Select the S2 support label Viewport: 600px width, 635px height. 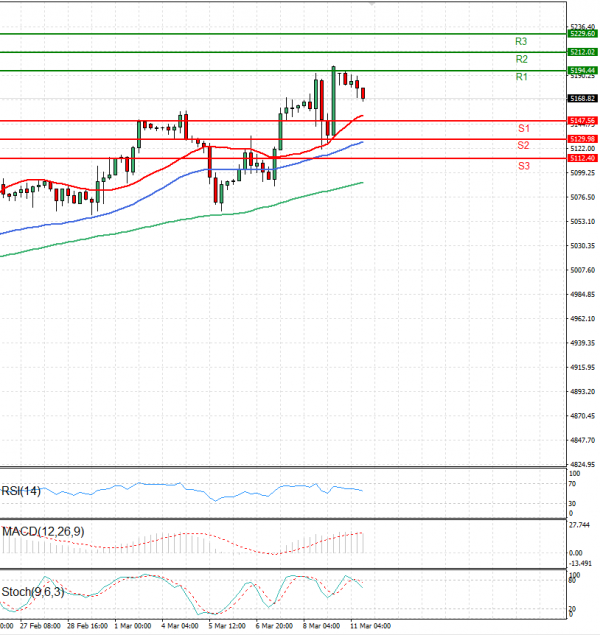(523, 146)
